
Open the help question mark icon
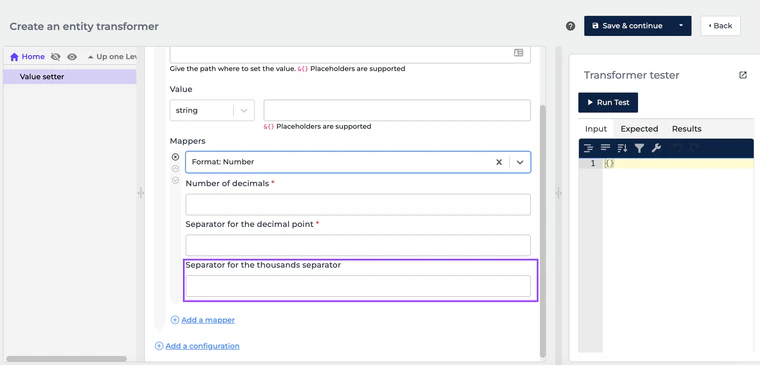pyautogui.click(x=570, y=26)
